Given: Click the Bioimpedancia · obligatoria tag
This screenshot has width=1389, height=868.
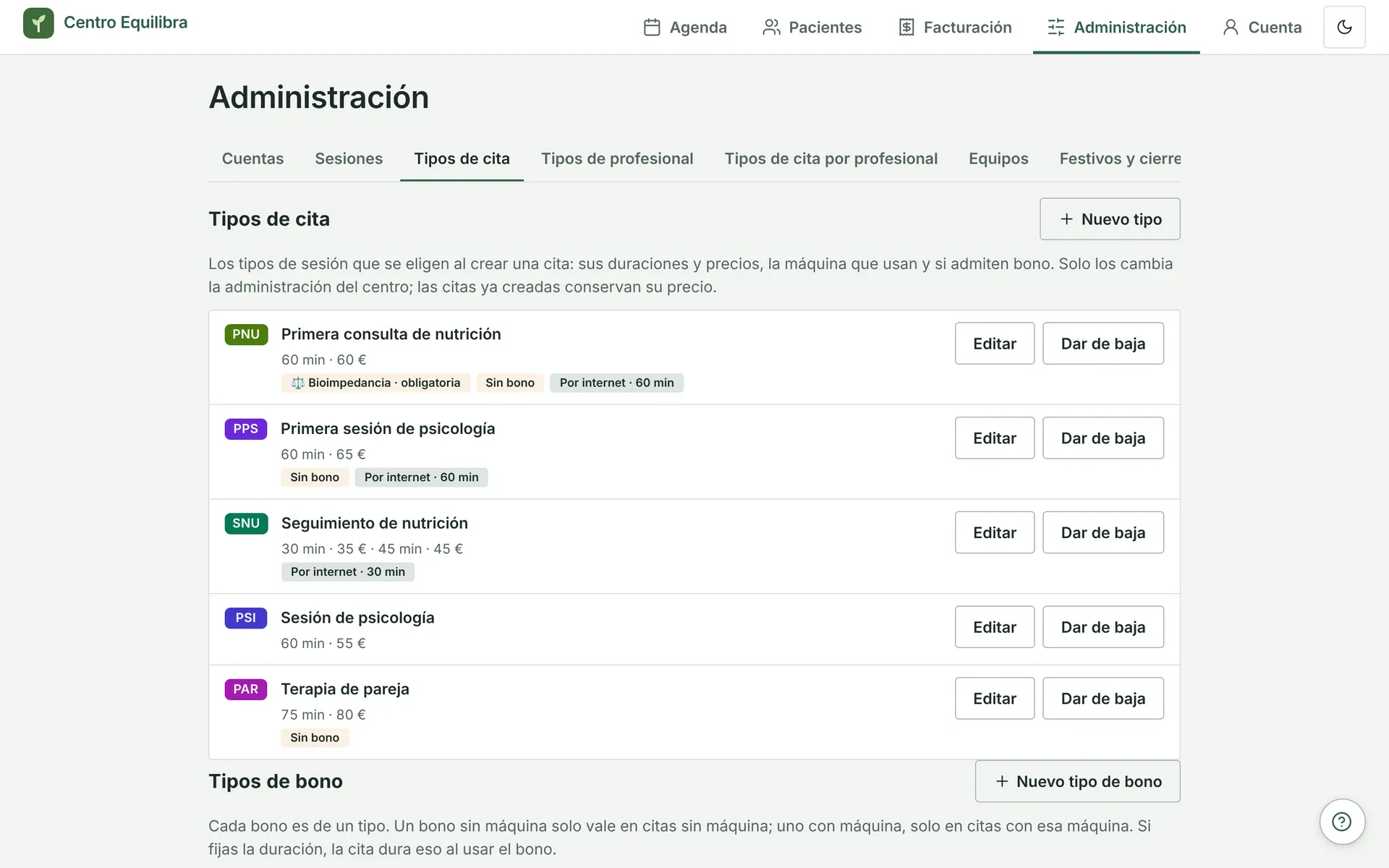Looking at the screenshot, I should (375, 383).
